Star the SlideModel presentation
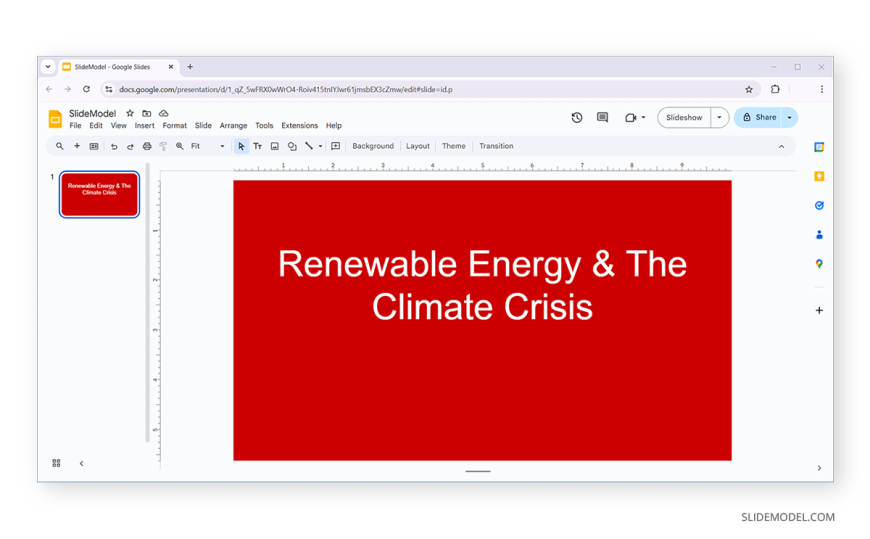 (130, 113)
